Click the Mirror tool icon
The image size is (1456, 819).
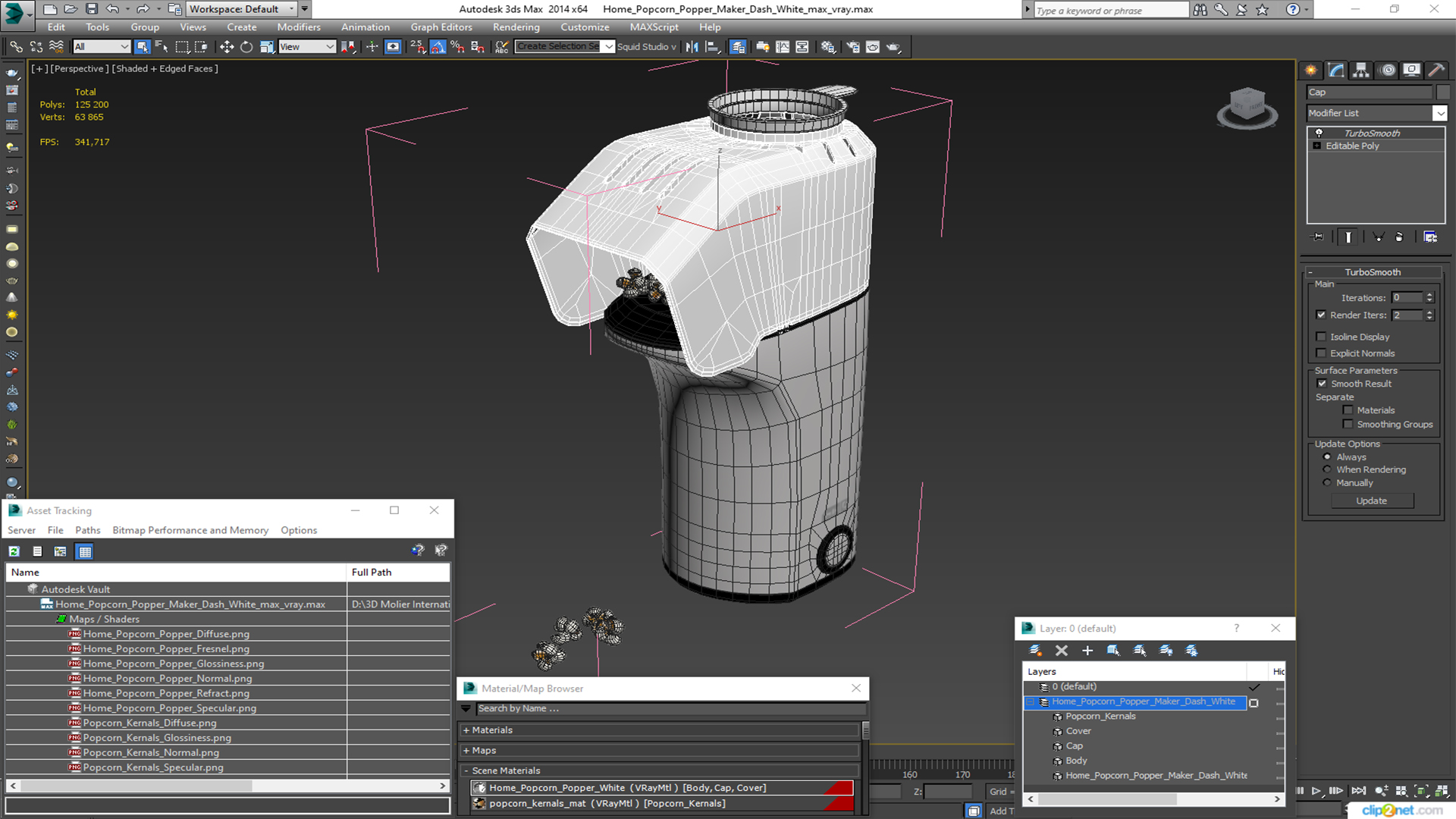692,47
